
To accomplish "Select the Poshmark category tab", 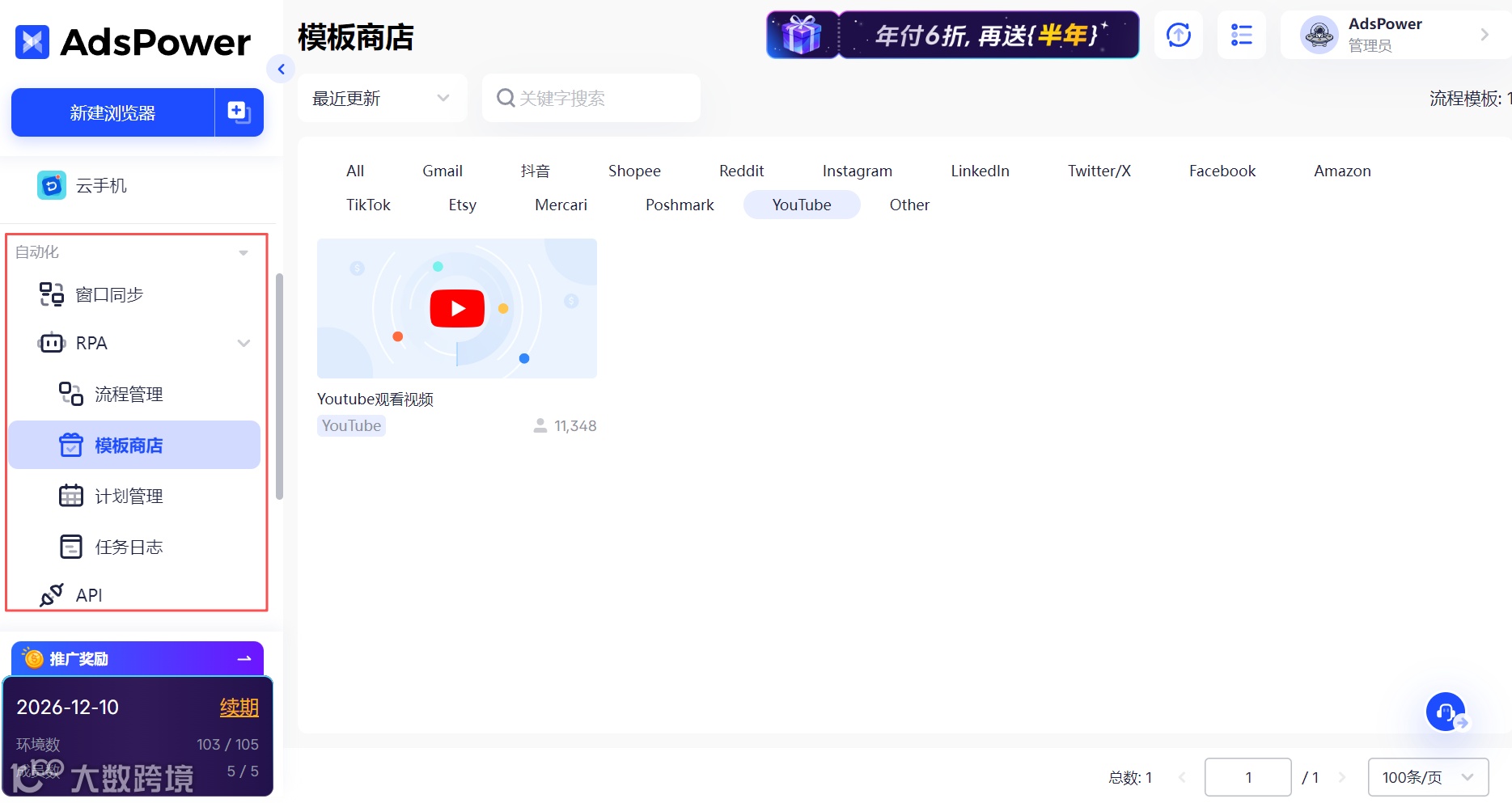I will tap(680, 205).
